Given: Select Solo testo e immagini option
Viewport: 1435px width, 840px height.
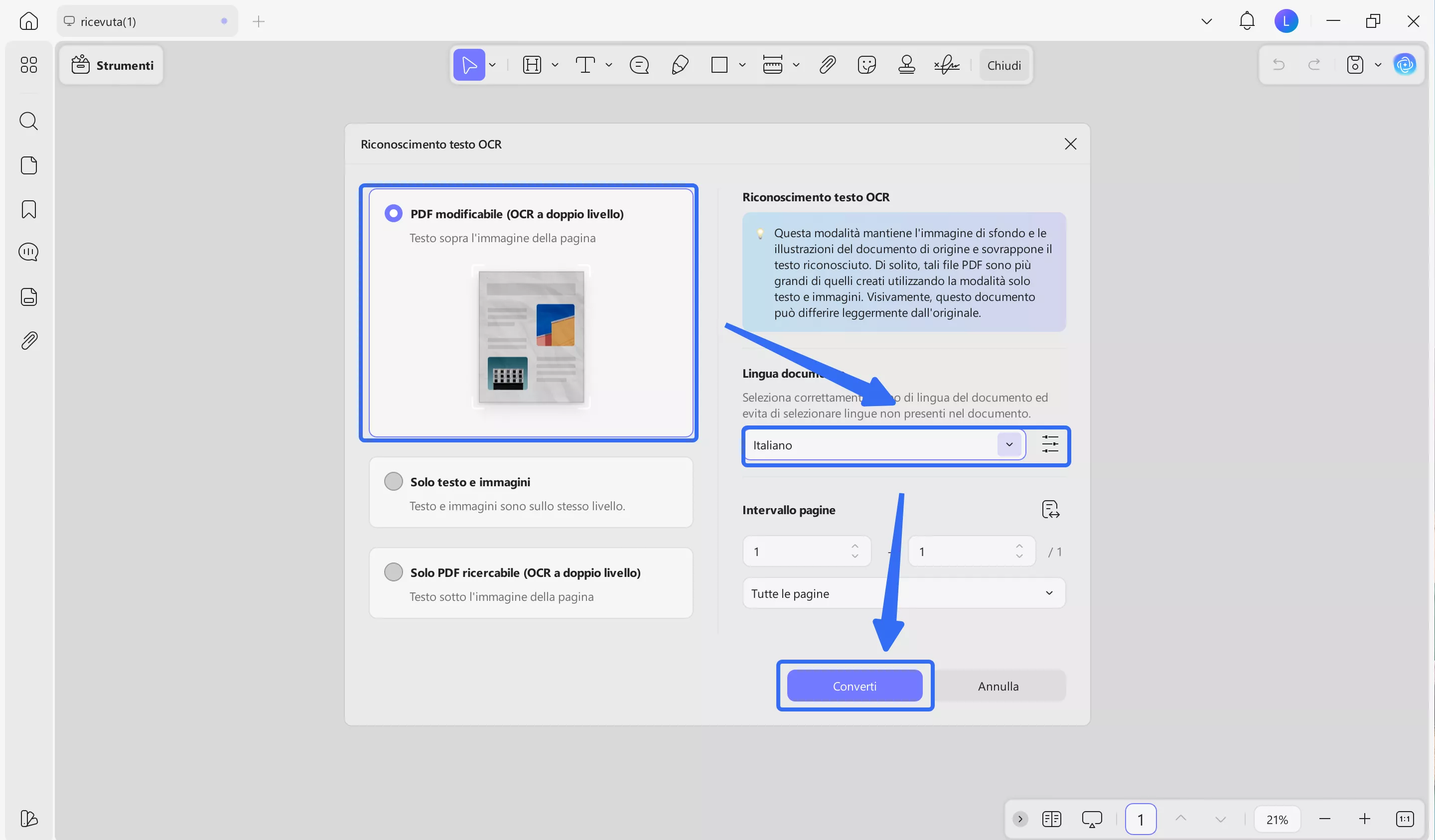Looking at the screenshot, I should pos(394,481).
